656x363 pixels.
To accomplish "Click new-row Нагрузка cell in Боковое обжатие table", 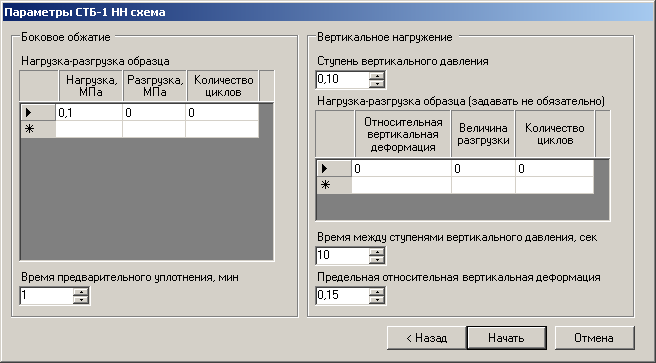I will pyautogui.click(x=89, y=129).
